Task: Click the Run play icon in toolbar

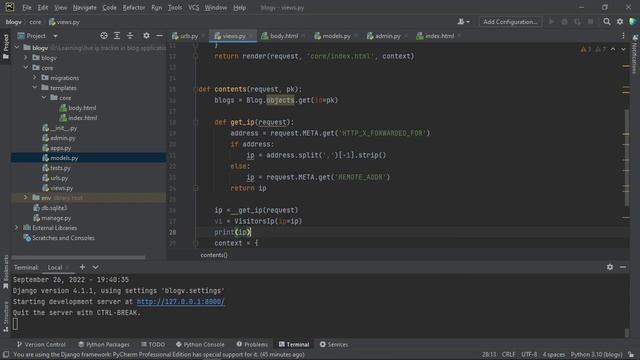Action: pyautogui.click(x=551, y=22)
